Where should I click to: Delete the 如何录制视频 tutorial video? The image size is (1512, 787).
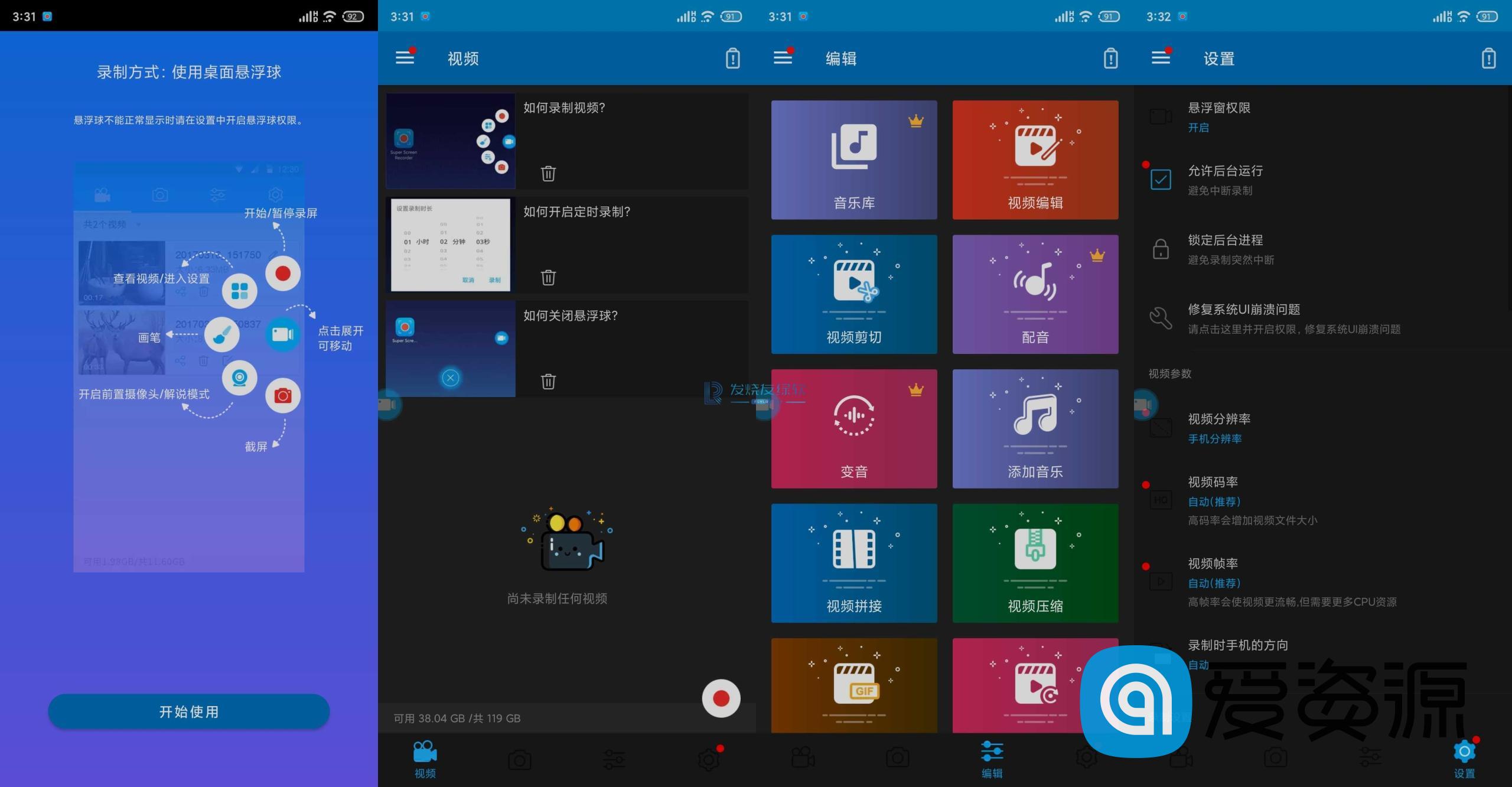click(548, 173)
